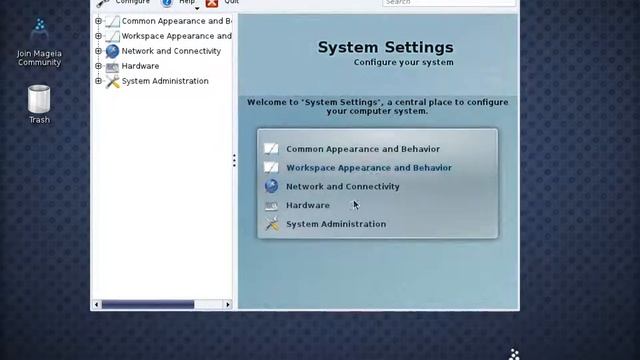Open System Administration link in the welcome panel
Image resolution: width=640 pixels, height=360 pixels.
(x=336, y=224)
